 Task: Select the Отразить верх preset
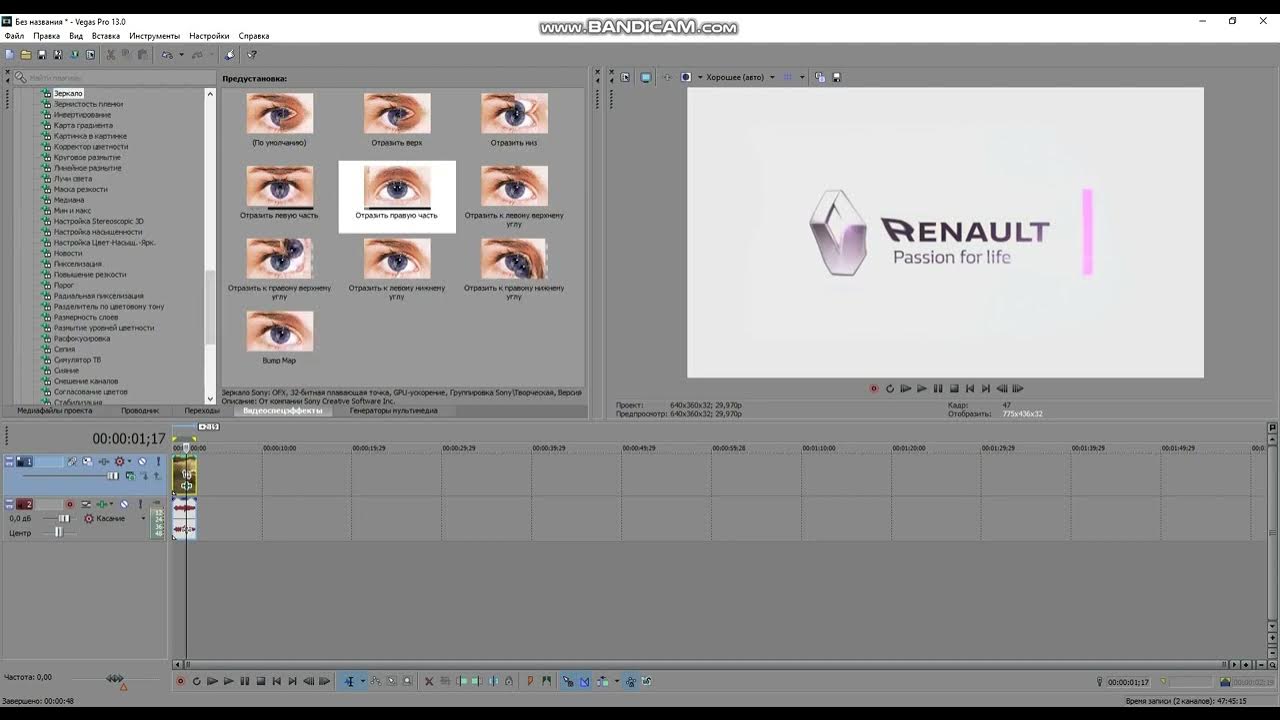(x=397, y=120)
